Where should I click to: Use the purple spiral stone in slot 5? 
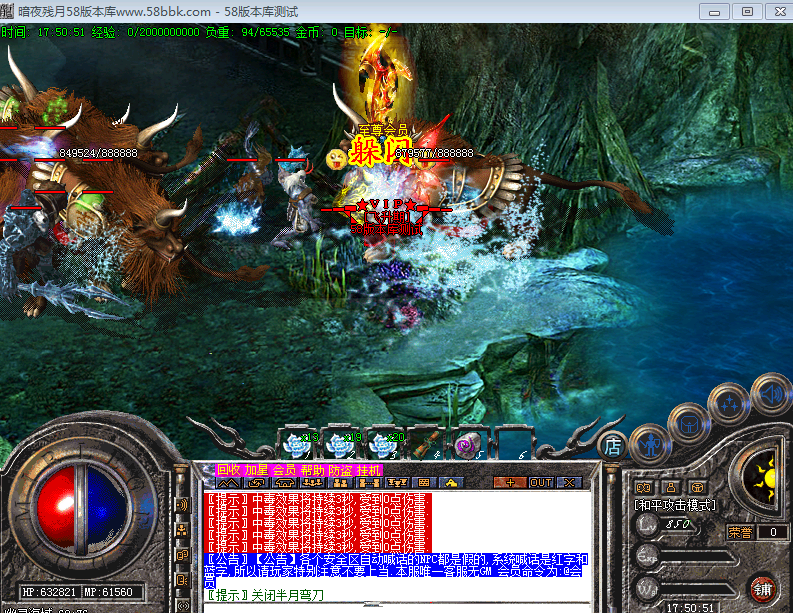point(469,445)
